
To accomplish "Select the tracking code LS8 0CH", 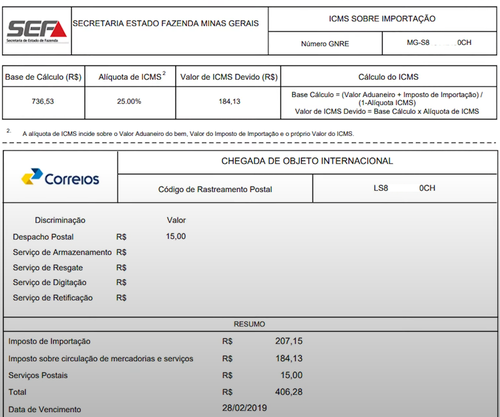I will point(404,188).
